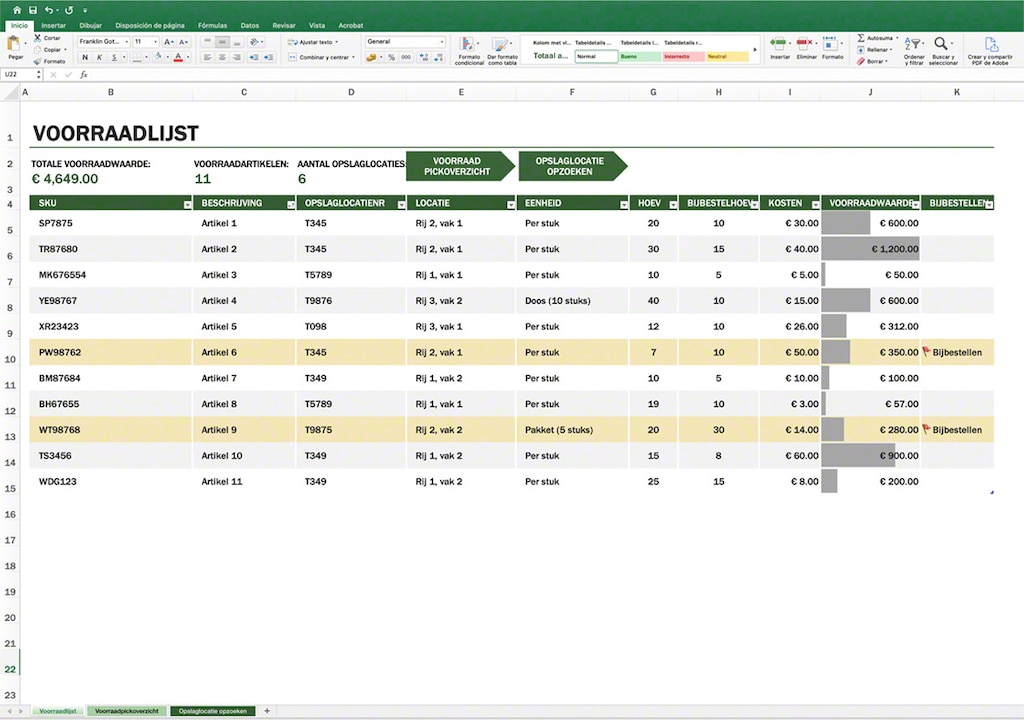The image size is (1024, 720).
Task: Align text left
Action: (x=207, y=57)
